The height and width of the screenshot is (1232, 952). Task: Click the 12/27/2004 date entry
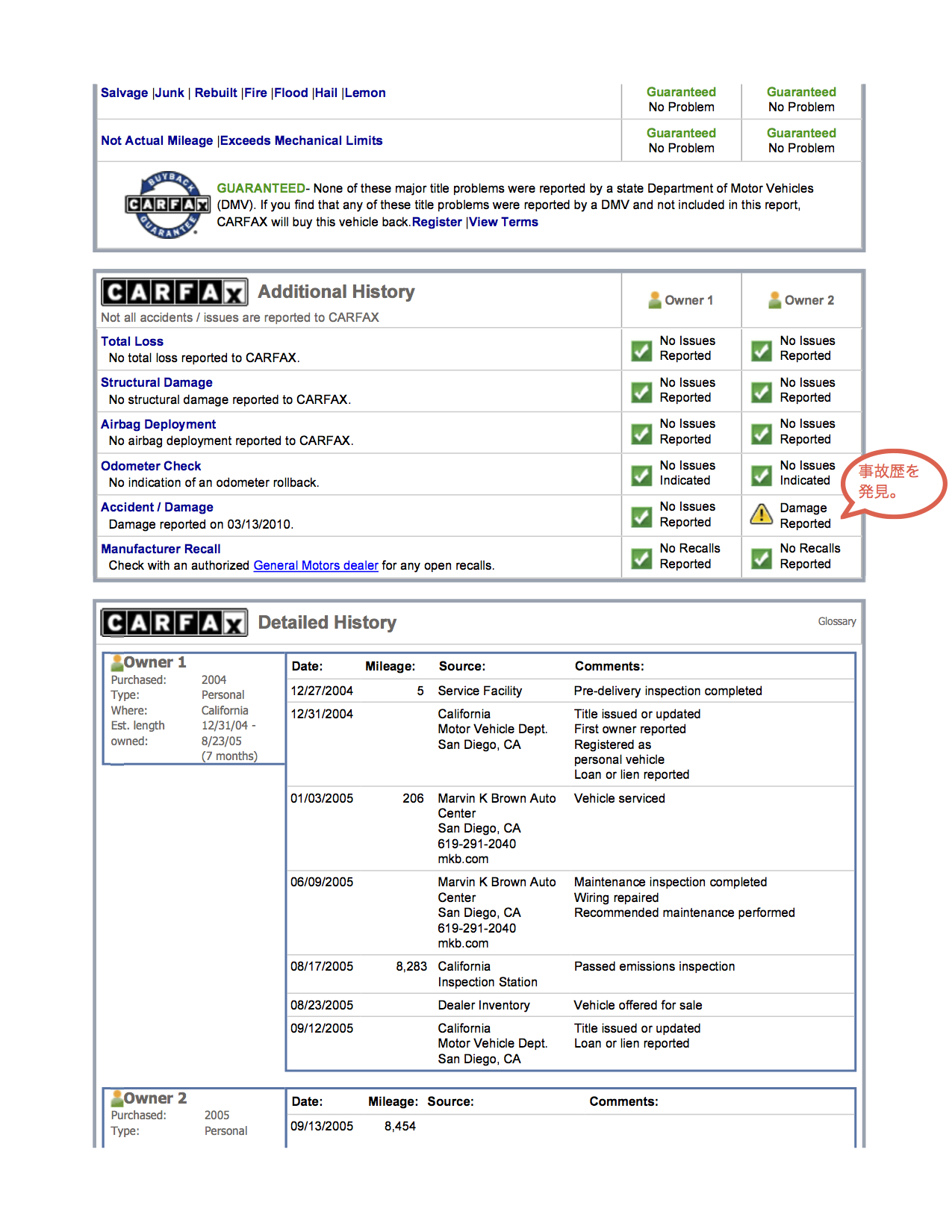(322, 691)
